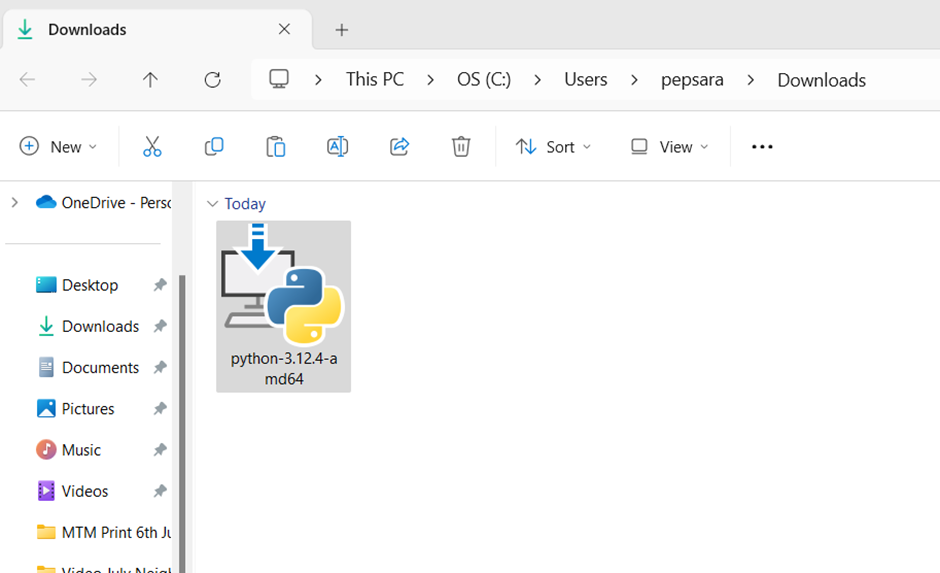Click chevron after pepsara in path

[751, 80]
